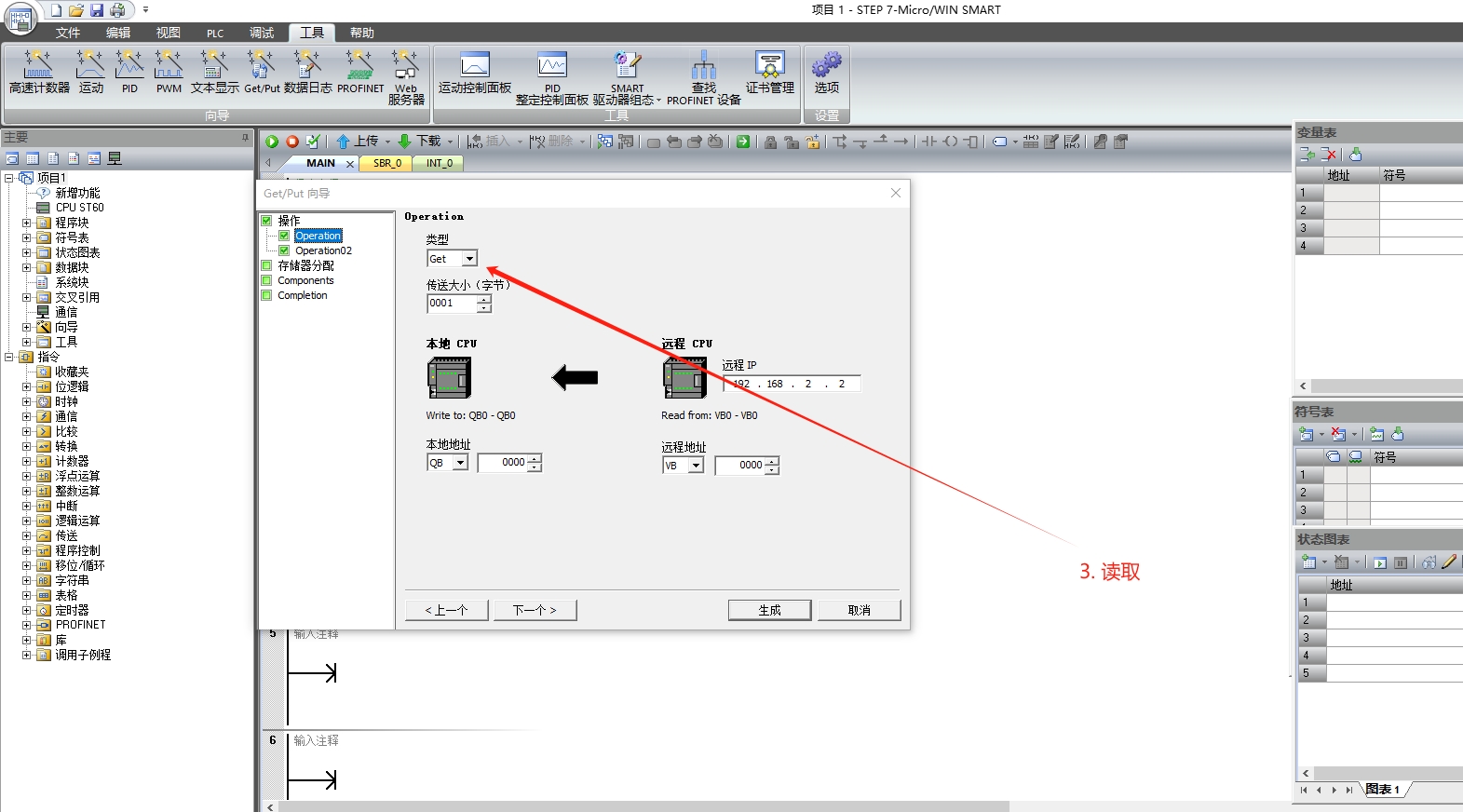The height and width of the screenshot is (812, 1463).
Task: Click the 生成 button
Action: point(769,610)
